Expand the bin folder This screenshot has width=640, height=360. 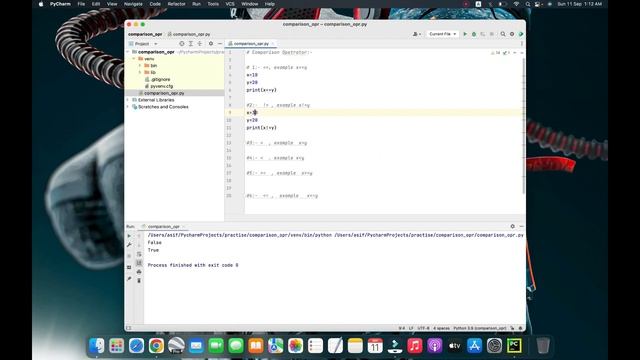coord(140,66)
